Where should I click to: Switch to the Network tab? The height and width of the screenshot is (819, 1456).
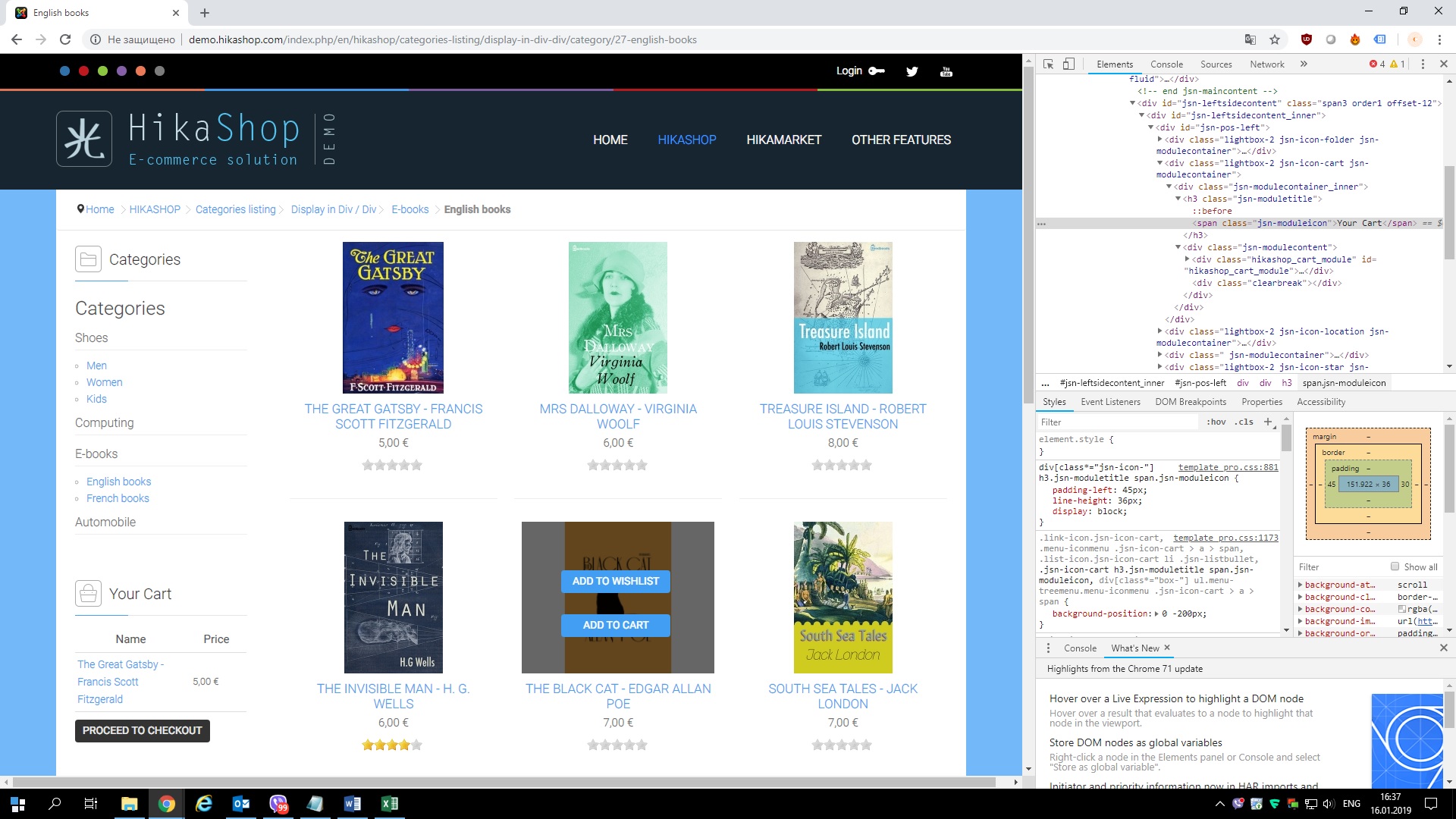click(x=1266, y=64)
